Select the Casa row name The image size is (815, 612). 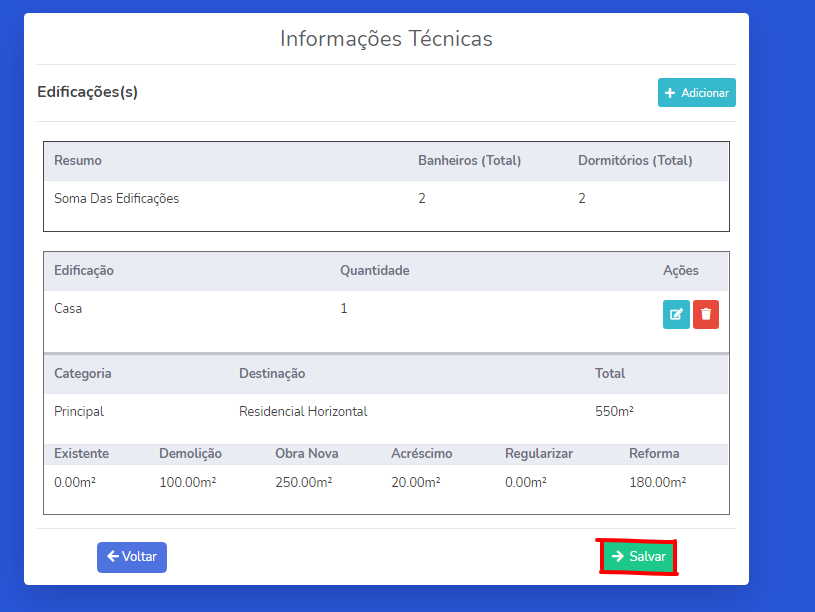click(68, 309)
